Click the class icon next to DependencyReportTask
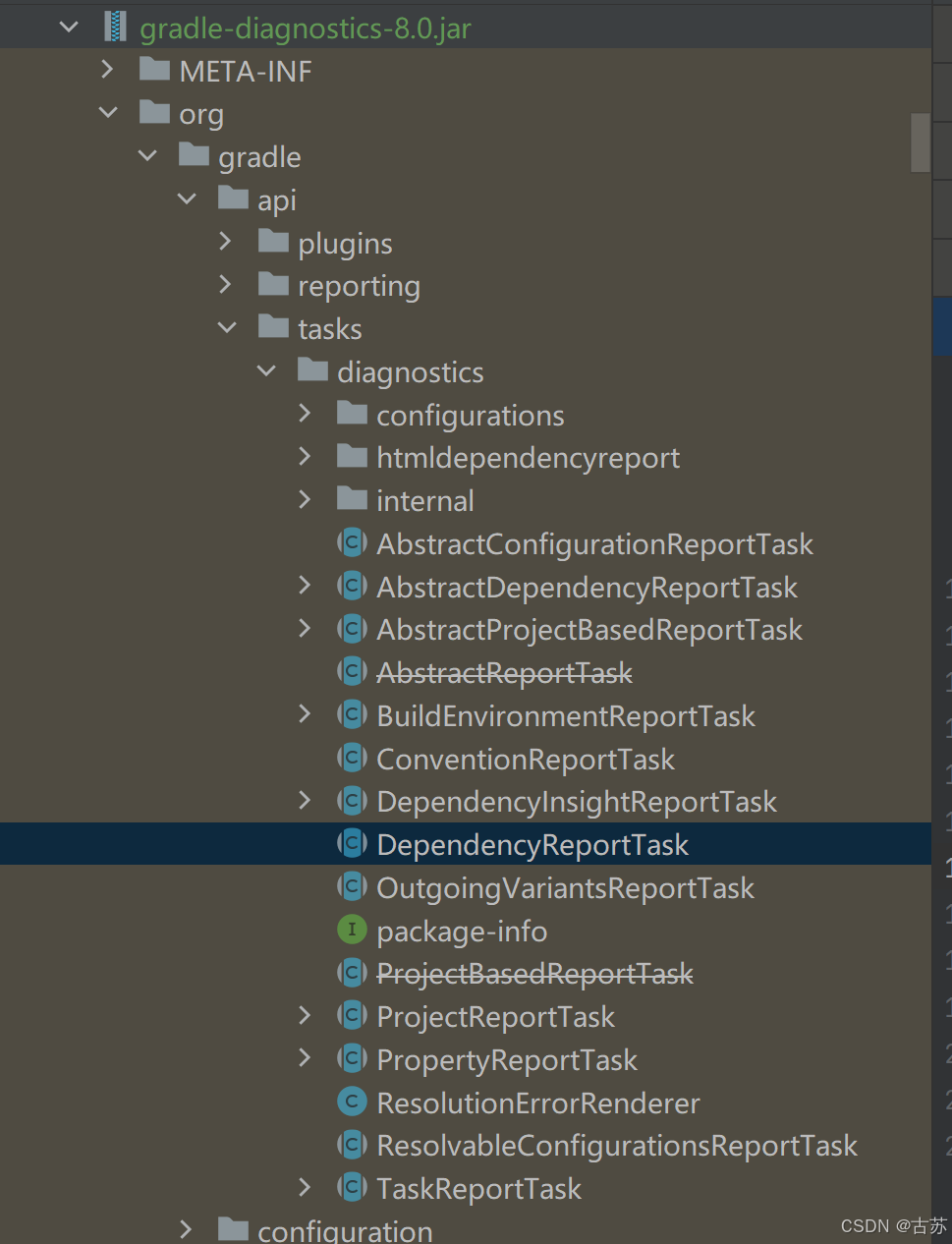The height and width of the screenshot is (1244, 952). pyautogui.click(x=352, y=843)
